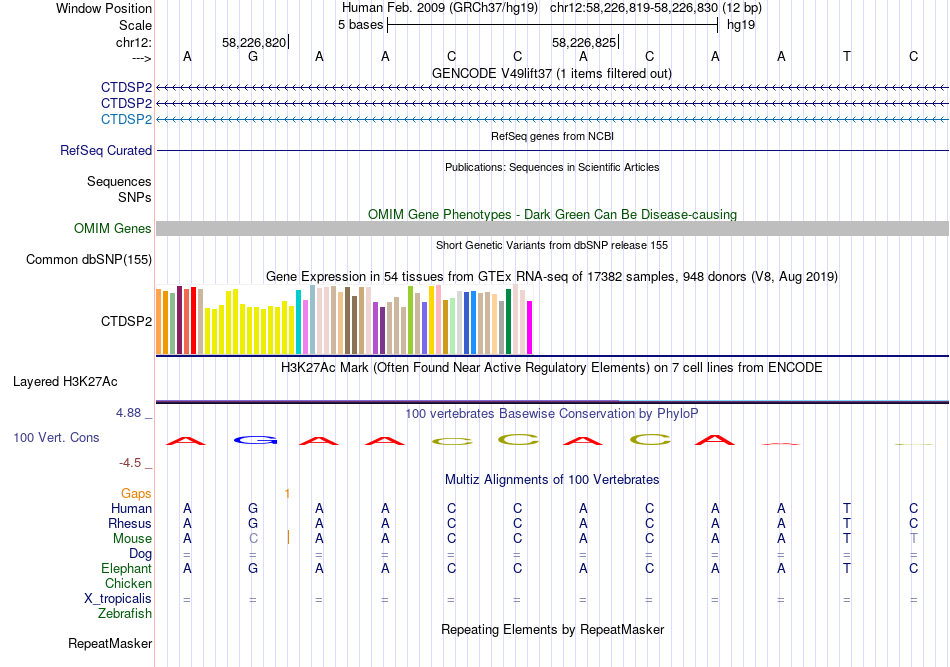Click black CTDSP2 label beside GTEx chart
Image resolution: width=950 pixels, height=667 pixels.
(126, 321)
